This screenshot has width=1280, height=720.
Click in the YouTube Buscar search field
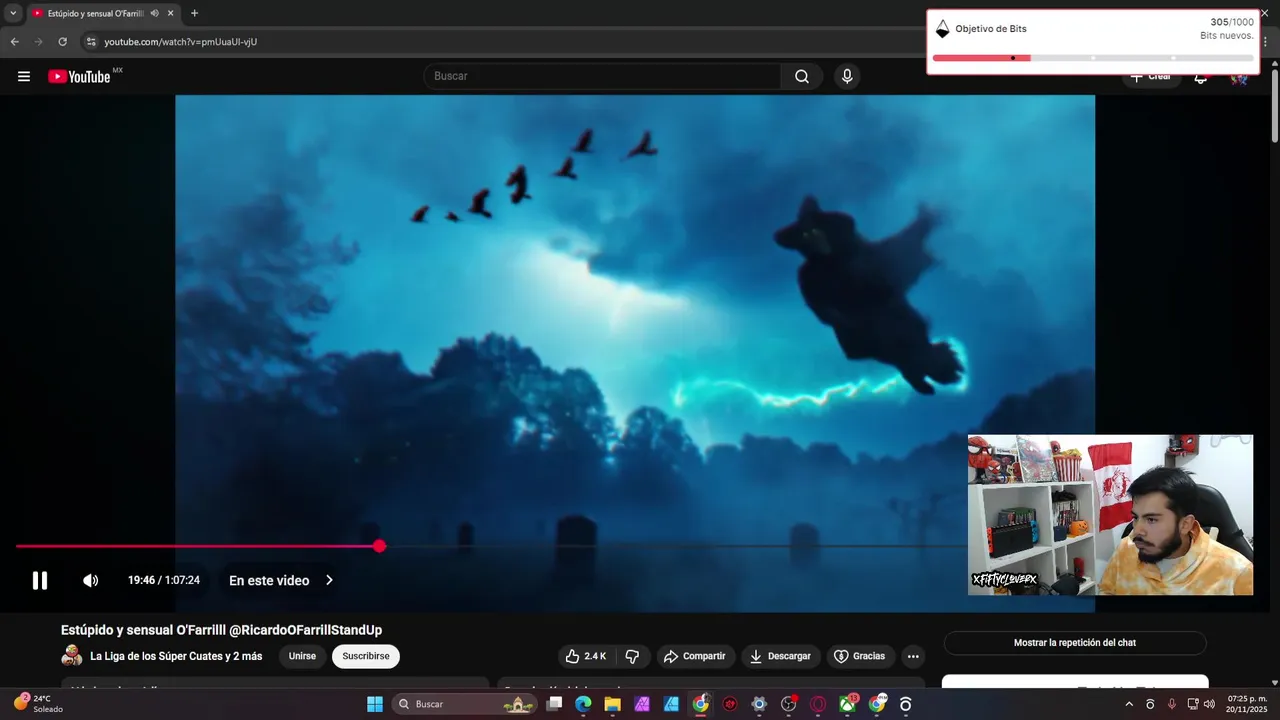click(603, 76)
